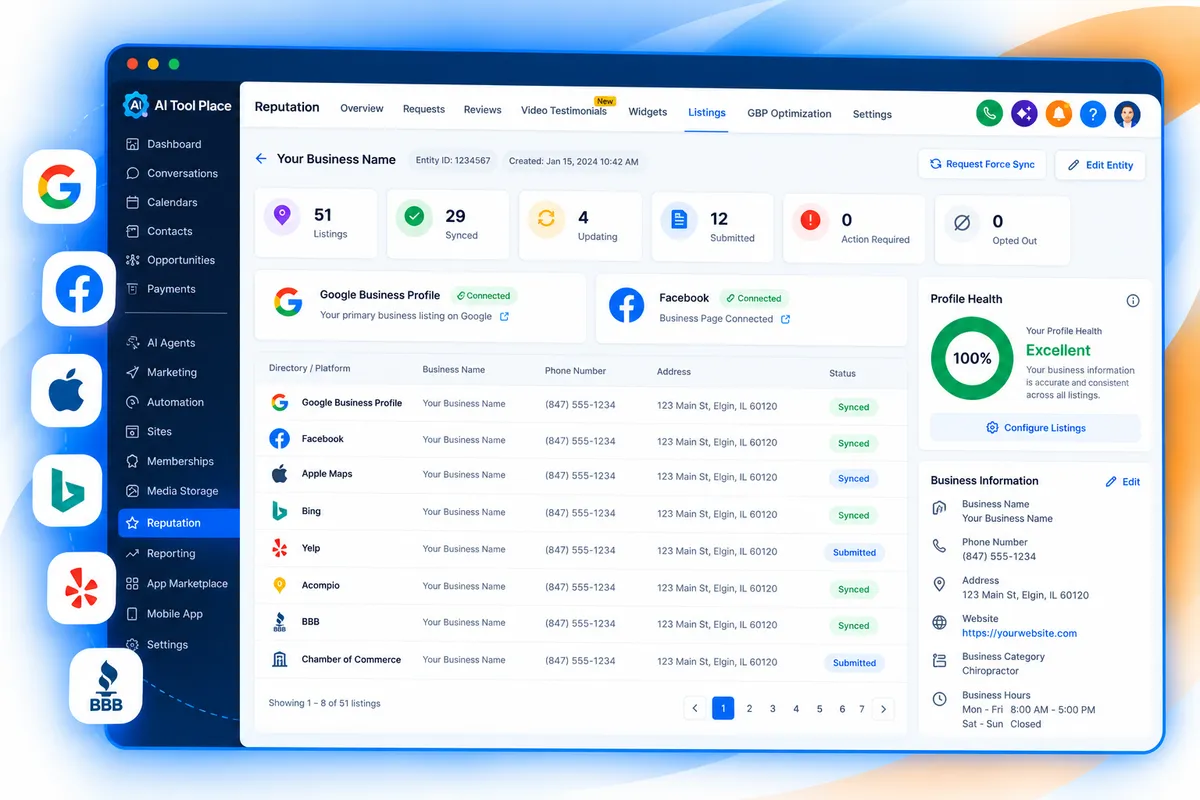Click the Media Storage icon
Viewport: 1200px width, 800px height.
pos(133,491)
